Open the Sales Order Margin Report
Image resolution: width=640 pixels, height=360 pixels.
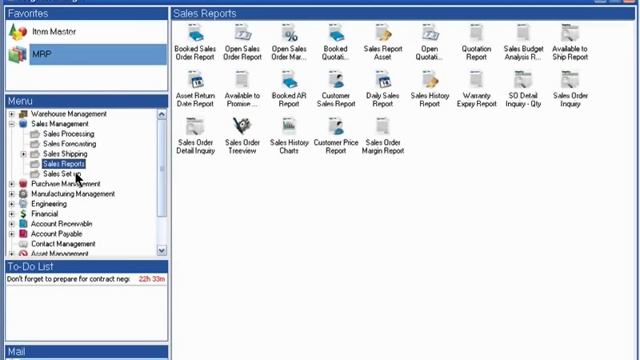pos(383,136)
